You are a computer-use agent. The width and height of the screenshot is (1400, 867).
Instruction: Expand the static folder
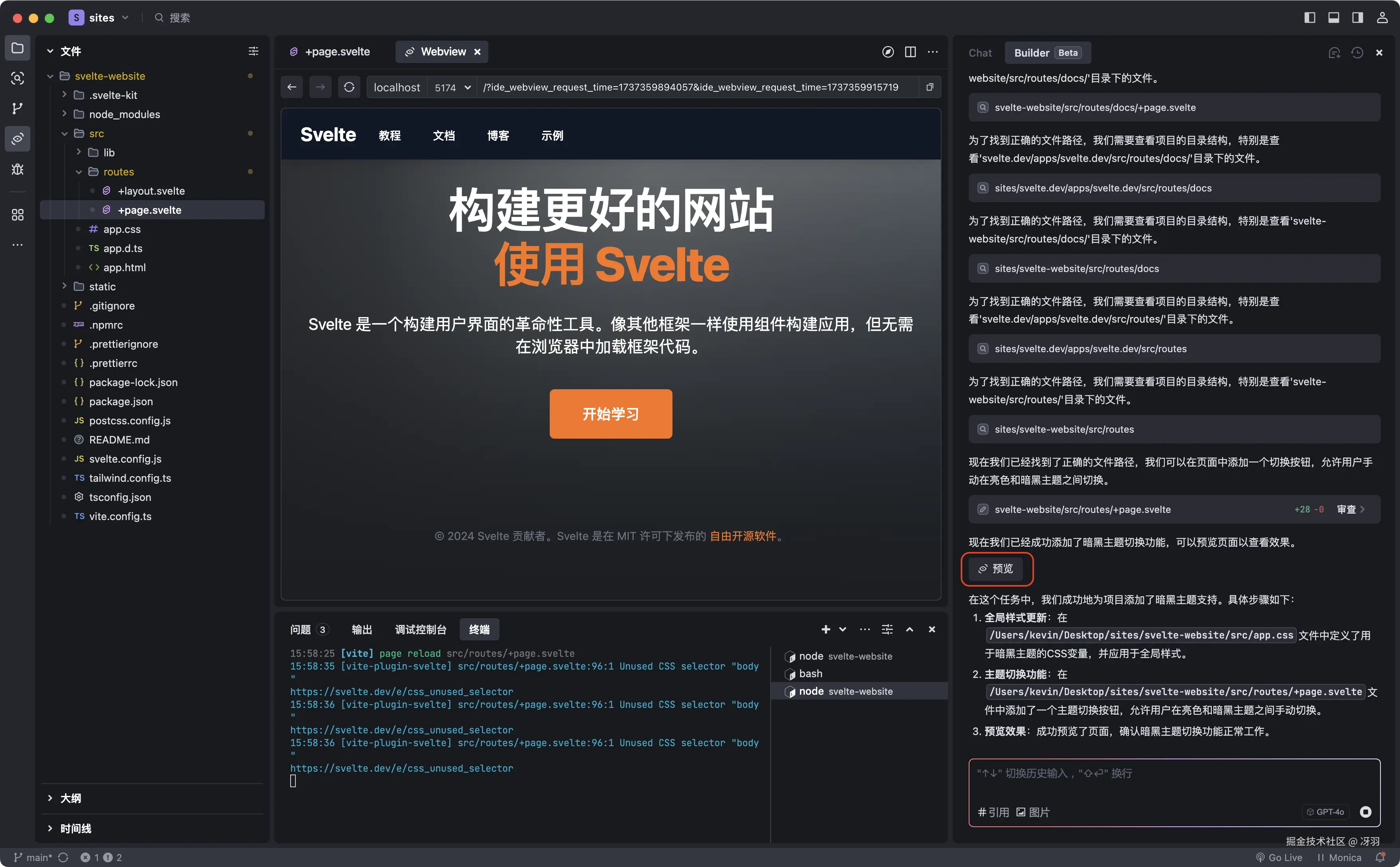coord(102,287)
